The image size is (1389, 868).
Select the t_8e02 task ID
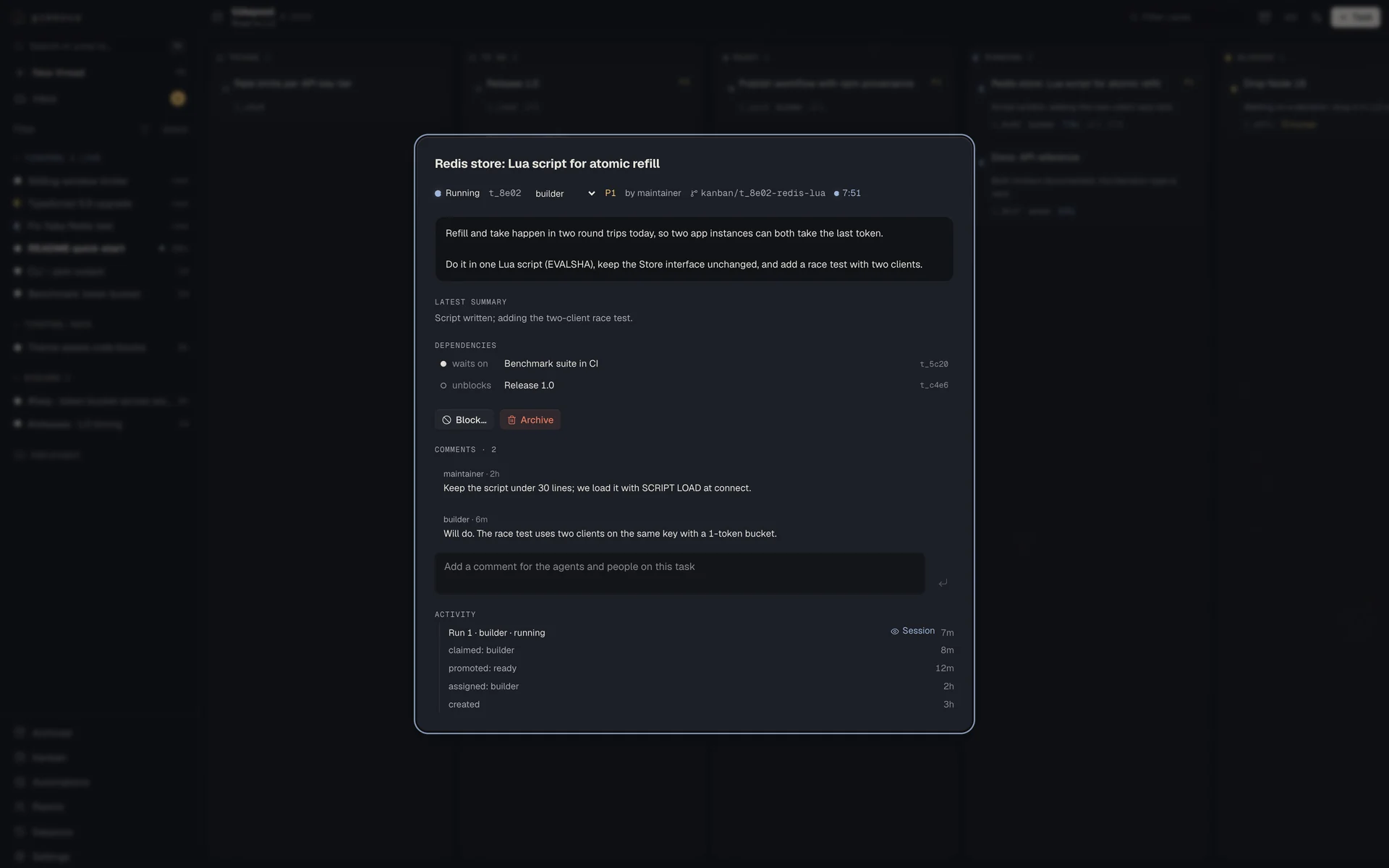click(x=505, y=193)
